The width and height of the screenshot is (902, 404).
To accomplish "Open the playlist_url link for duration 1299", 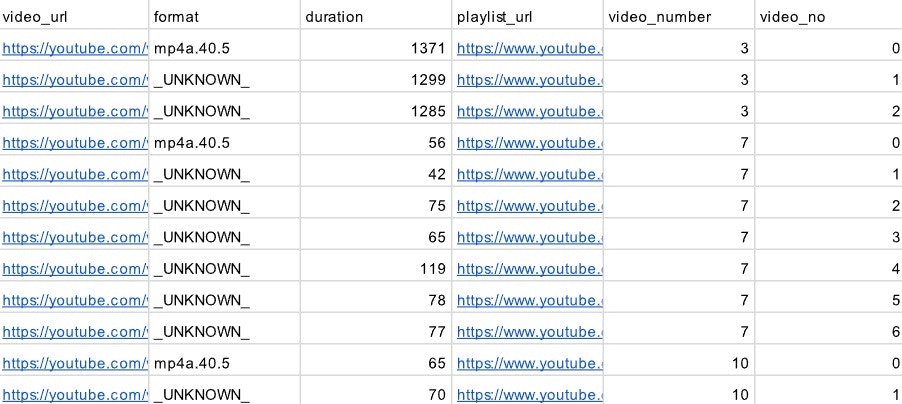I will 529,80.
